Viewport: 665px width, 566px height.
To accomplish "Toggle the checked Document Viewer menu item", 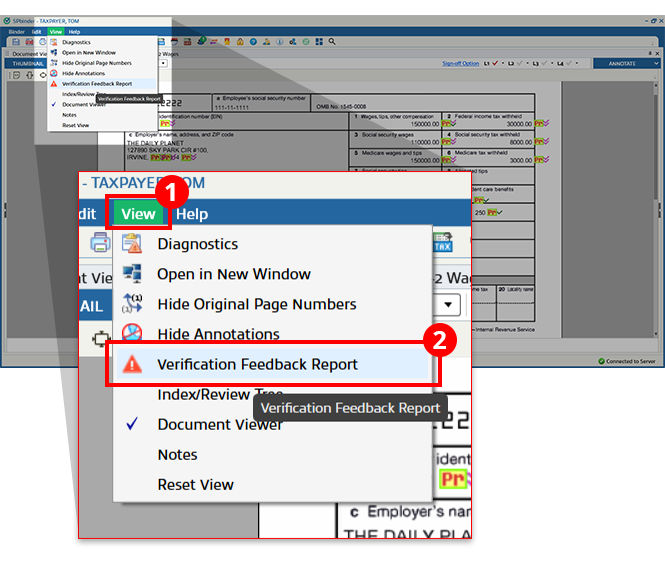I will click(x=219, y=424).
